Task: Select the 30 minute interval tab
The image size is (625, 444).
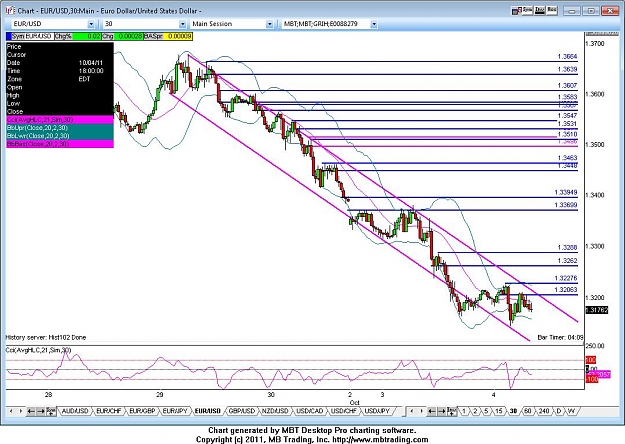Action: (x=513, y=411)
